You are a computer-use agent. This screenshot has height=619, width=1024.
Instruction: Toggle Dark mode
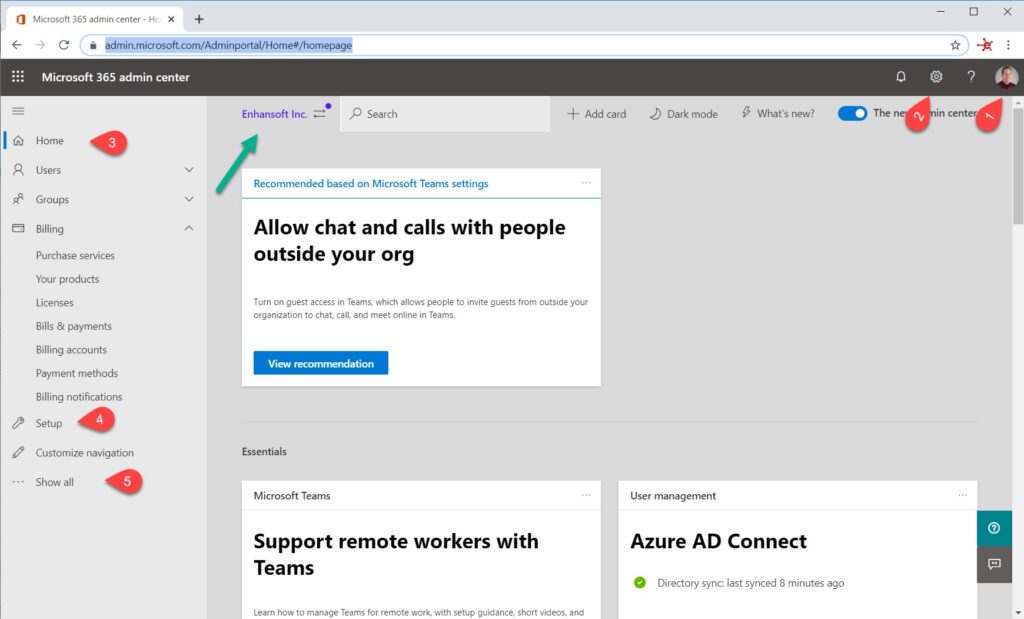683,114
